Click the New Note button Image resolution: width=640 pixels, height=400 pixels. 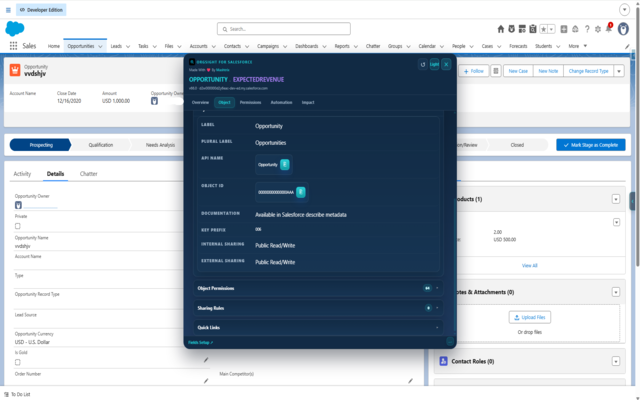[x=548, y=71]
